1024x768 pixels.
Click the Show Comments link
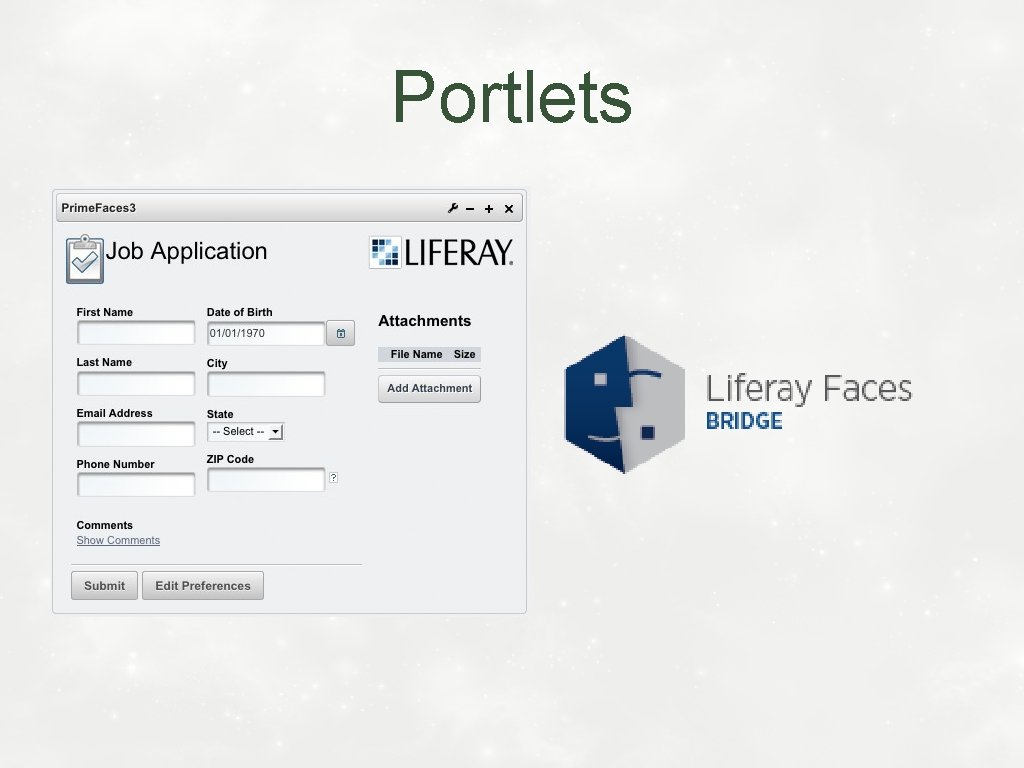coord(118,540)
